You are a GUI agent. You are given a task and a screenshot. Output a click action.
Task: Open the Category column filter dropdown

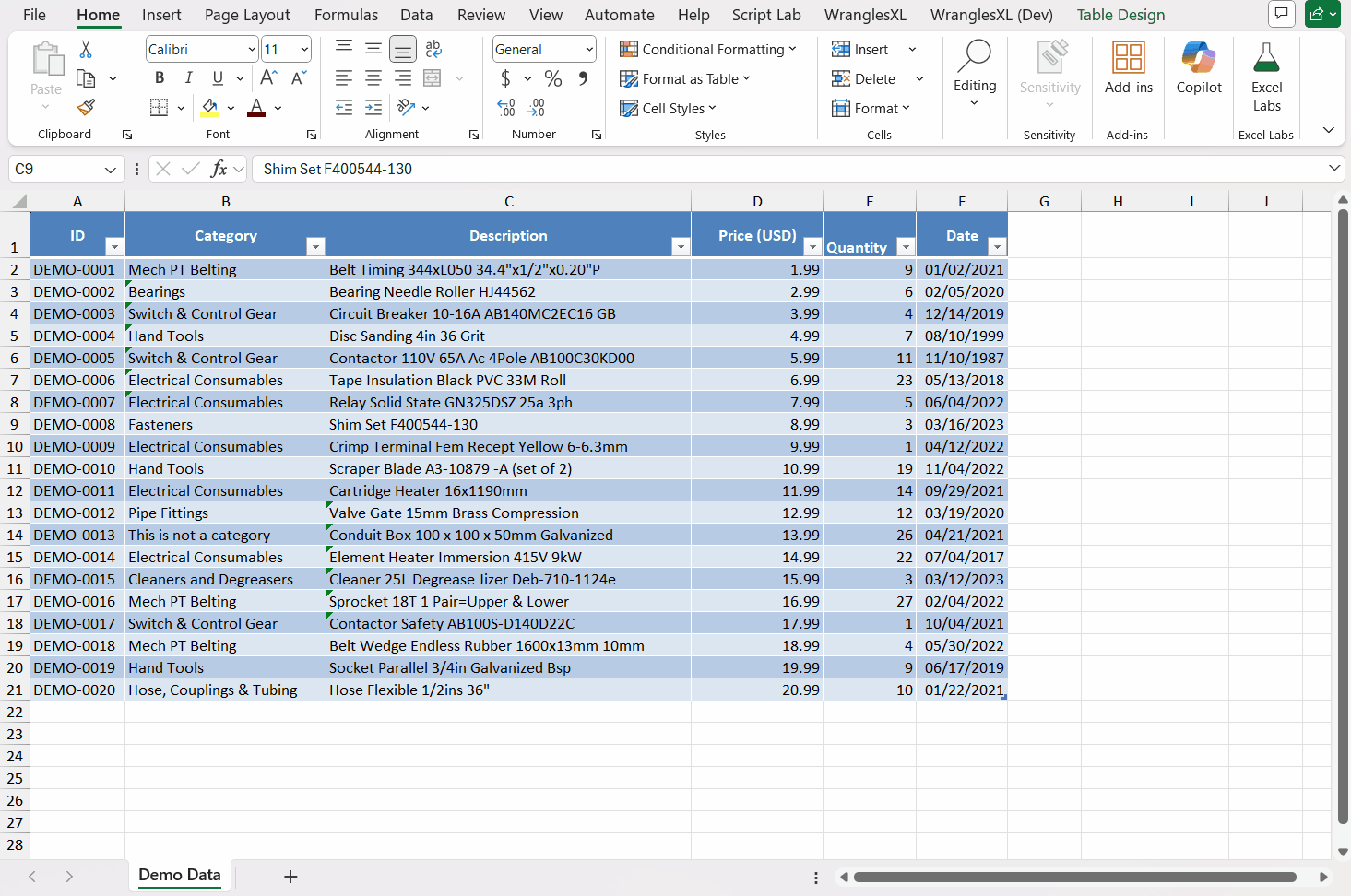315,246
